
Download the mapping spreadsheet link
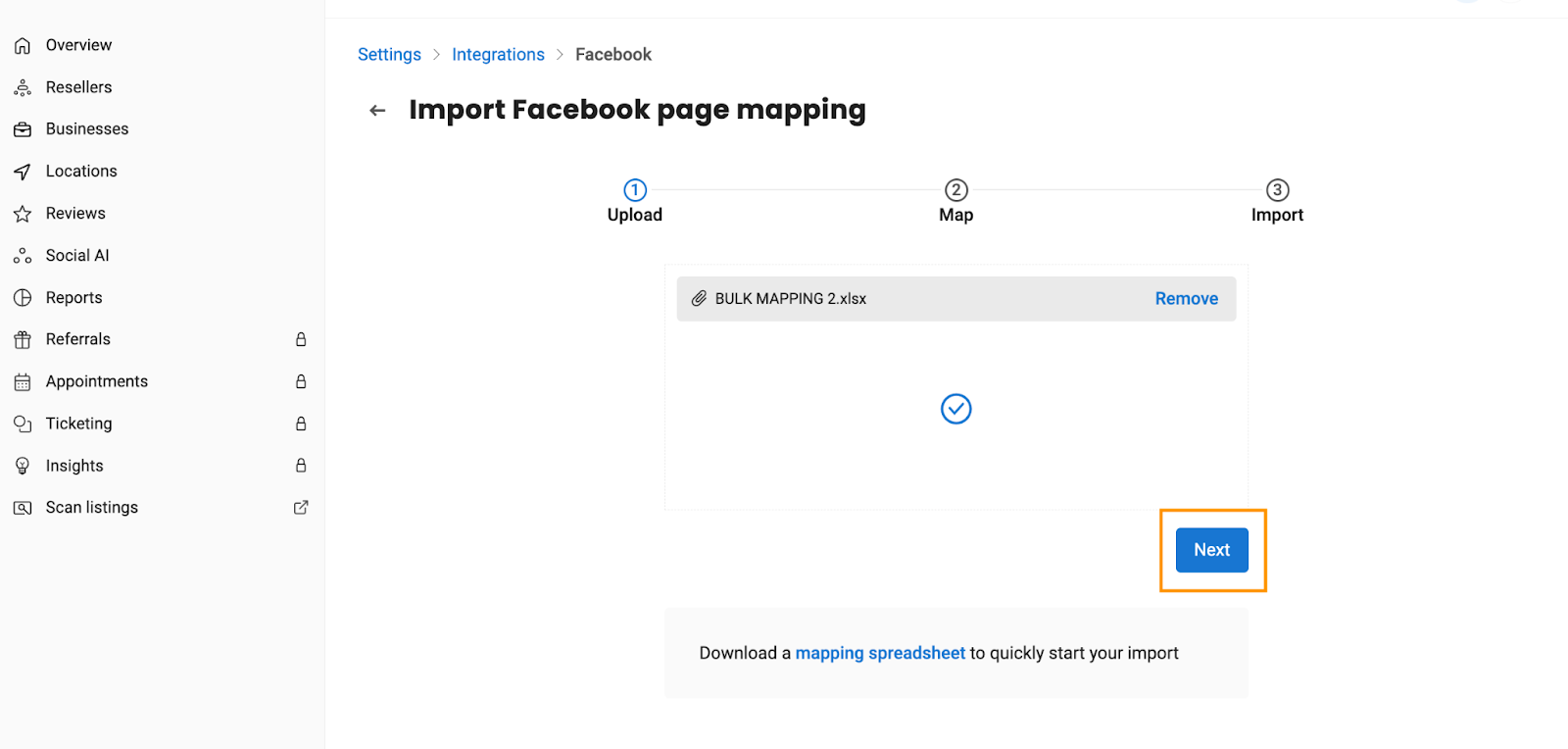pos(880,653)
